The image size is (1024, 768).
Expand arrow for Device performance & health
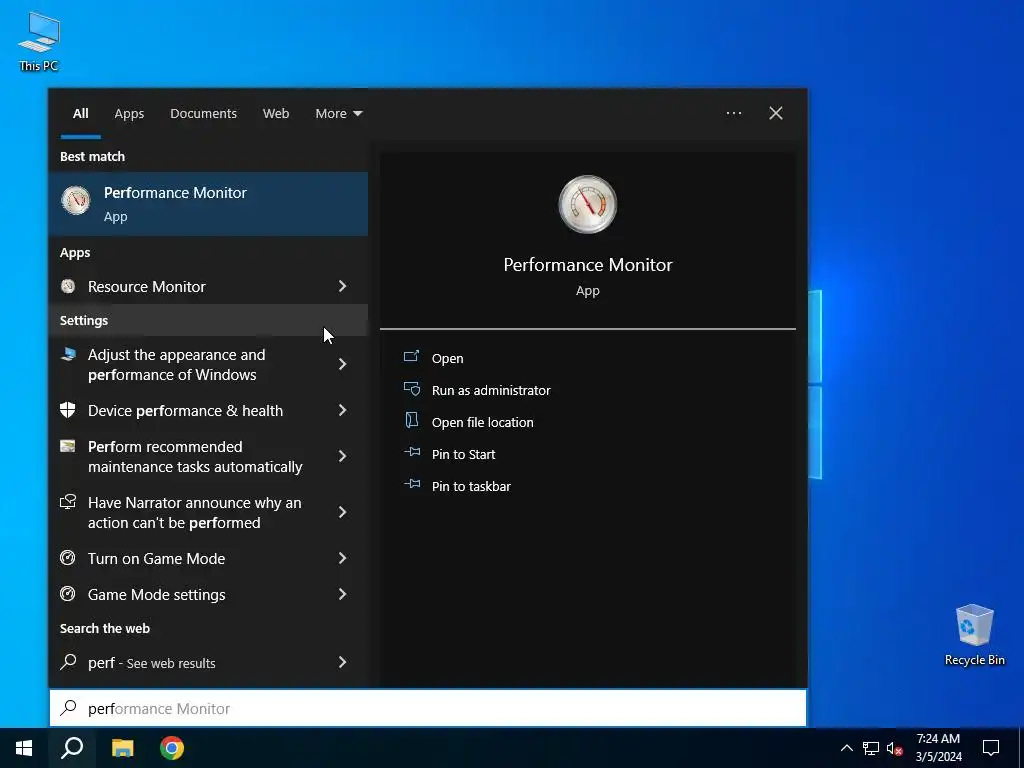(x=342, y=410)
